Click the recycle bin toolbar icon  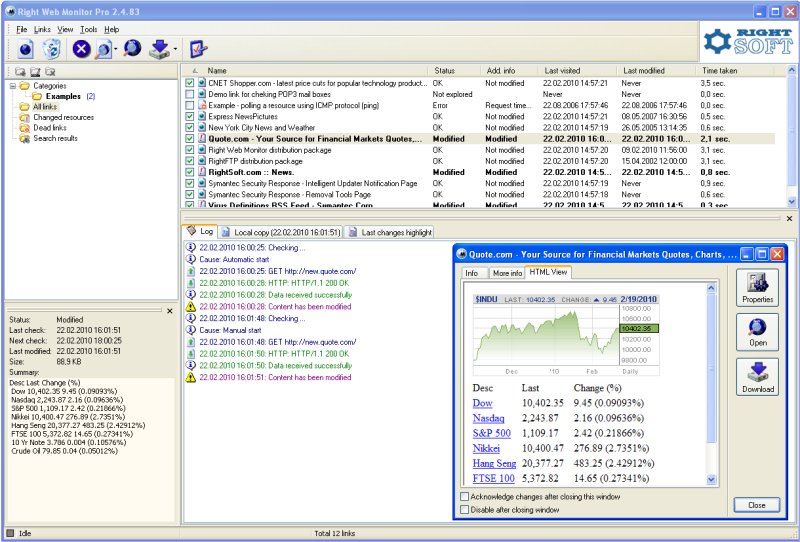pos(52,50)
